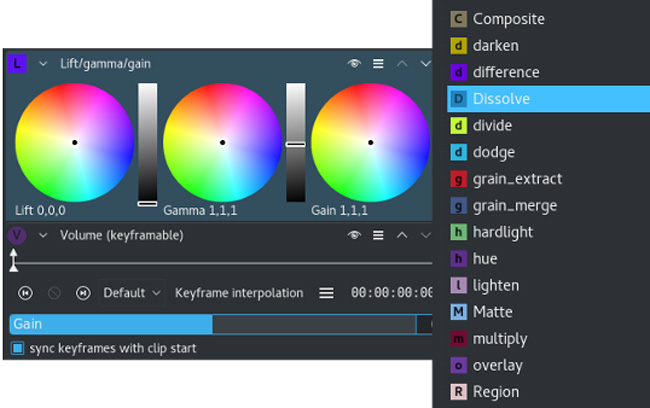
Task: Click the Lift 0,0,0 value label
Action: pos(40,211)
